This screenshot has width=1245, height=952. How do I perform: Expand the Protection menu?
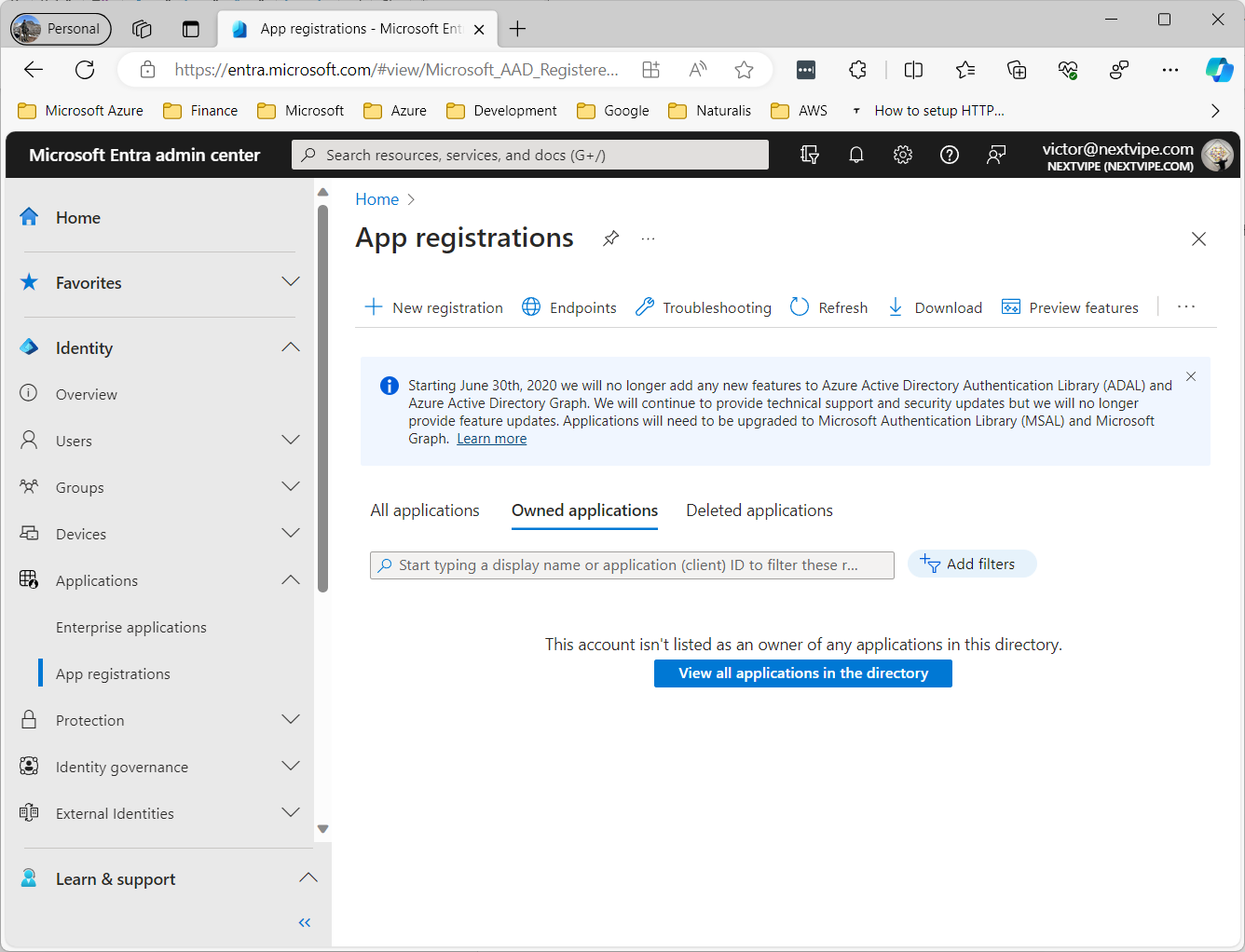pyautogui.click(x=291, y=720)
